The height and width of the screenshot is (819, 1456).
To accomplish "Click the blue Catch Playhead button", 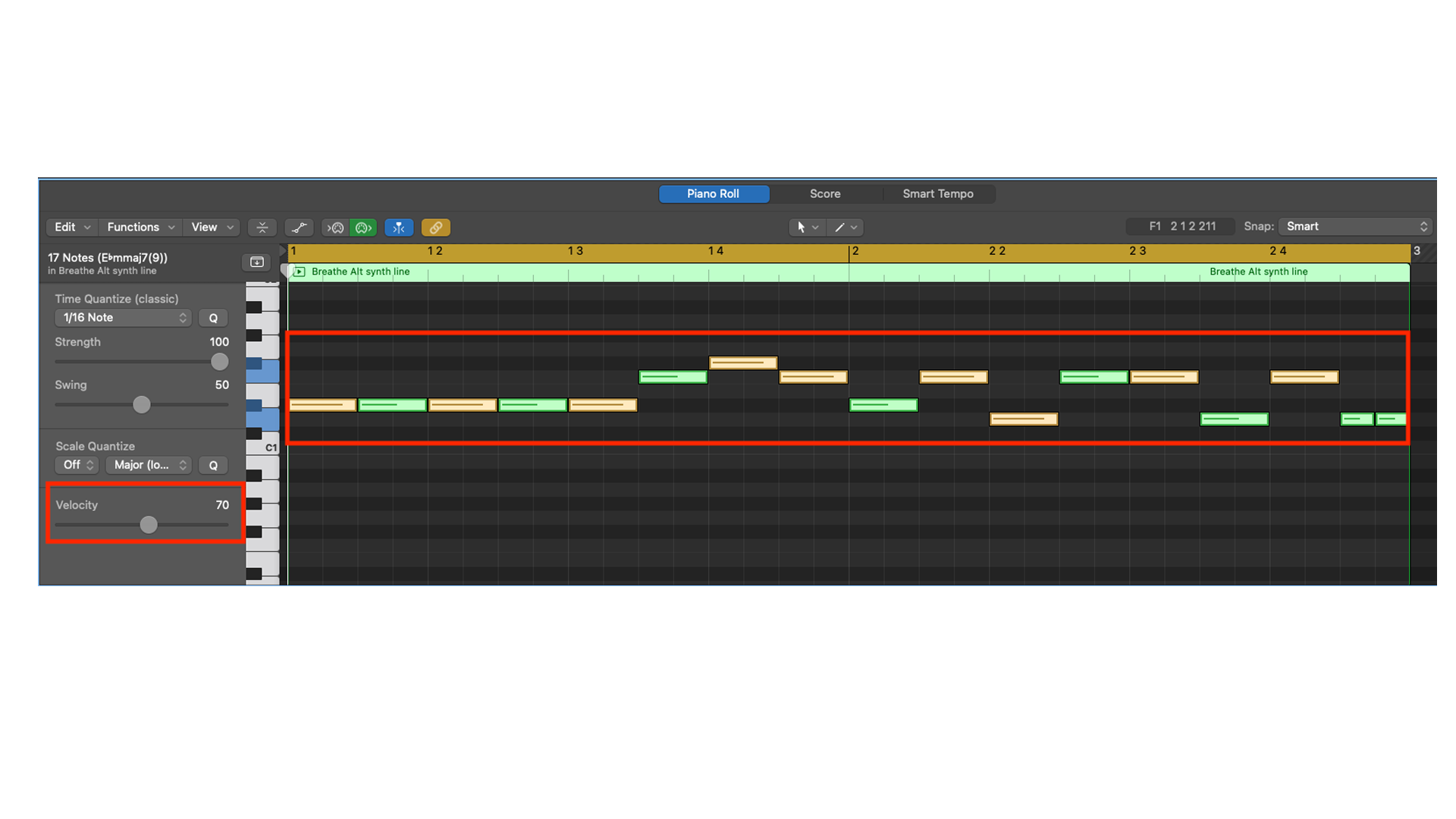I will (399, 227).
